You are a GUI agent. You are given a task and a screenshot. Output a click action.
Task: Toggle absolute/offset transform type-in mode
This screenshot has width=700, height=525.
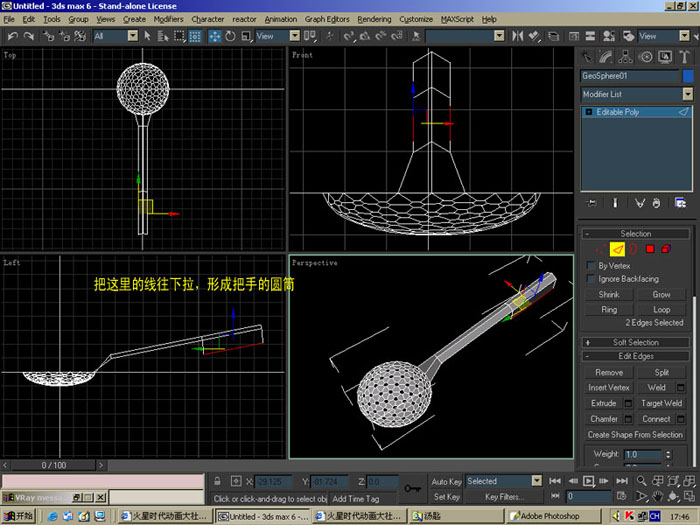click(236, 481)
